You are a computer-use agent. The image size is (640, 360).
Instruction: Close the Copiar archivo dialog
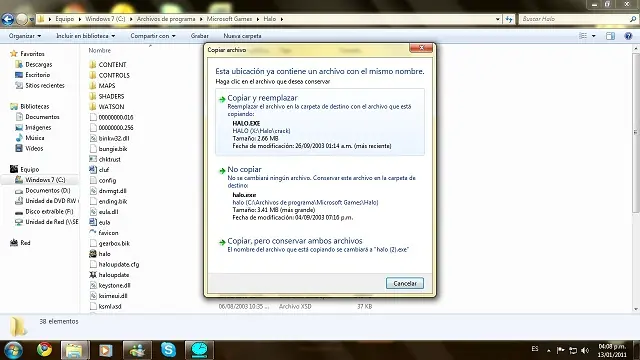click(x=421, y=48)
